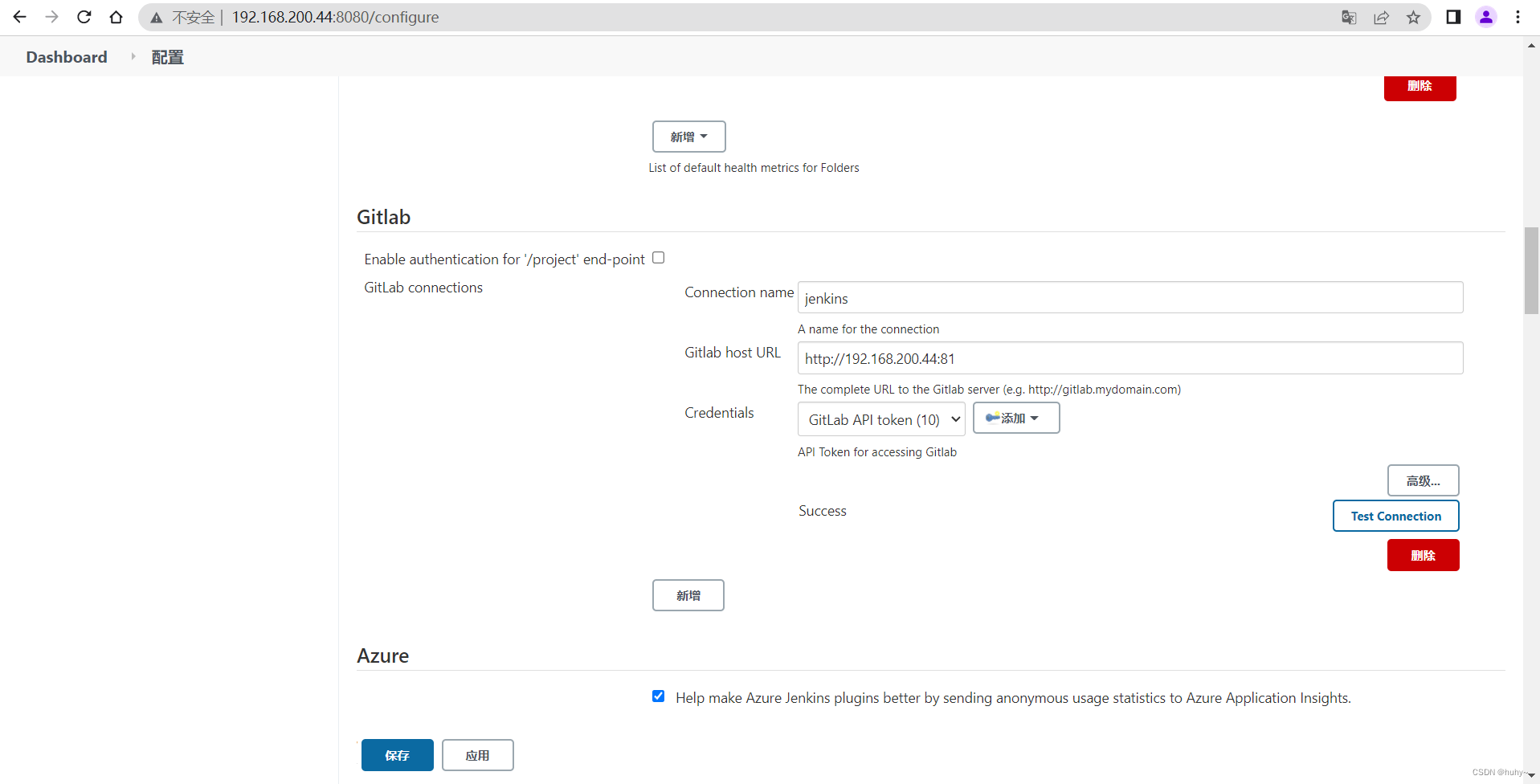This screenshot has height=784, width=1540.
Task: Enable authentication for '/project' end-point
Action: pyautogui.click(x=658, y=257)
